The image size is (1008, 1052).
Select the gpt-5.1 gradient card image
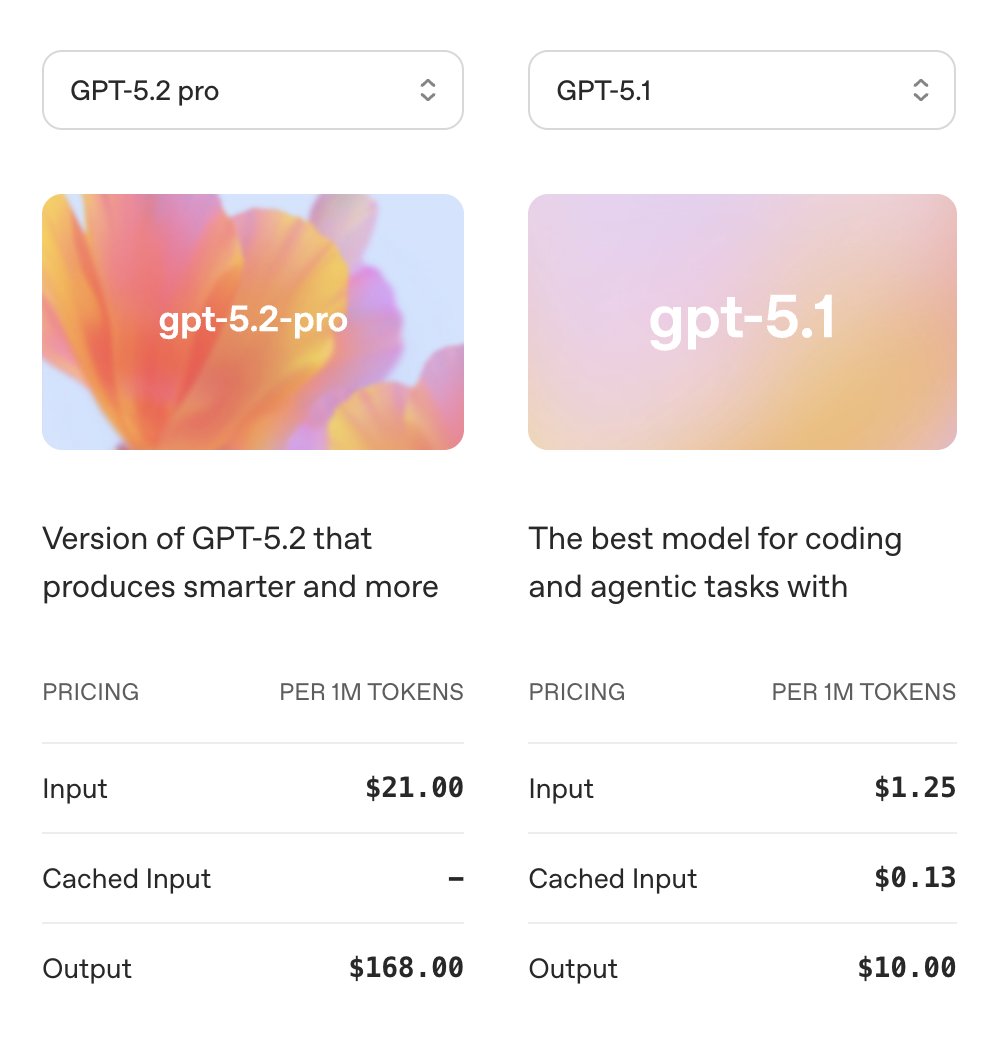tap(742, 322)
